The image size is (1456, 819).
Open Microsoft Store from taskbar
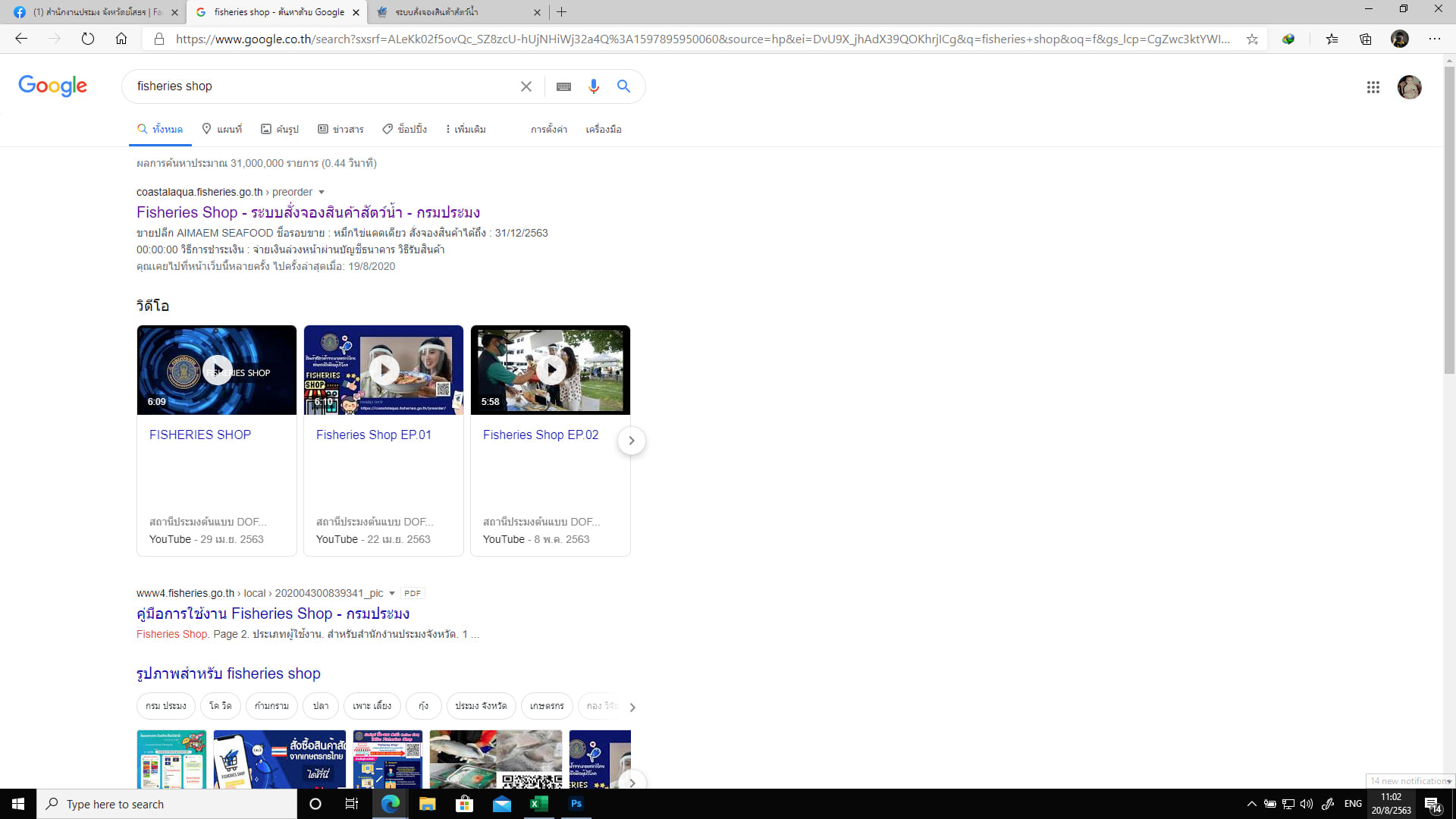click(464, 804)
